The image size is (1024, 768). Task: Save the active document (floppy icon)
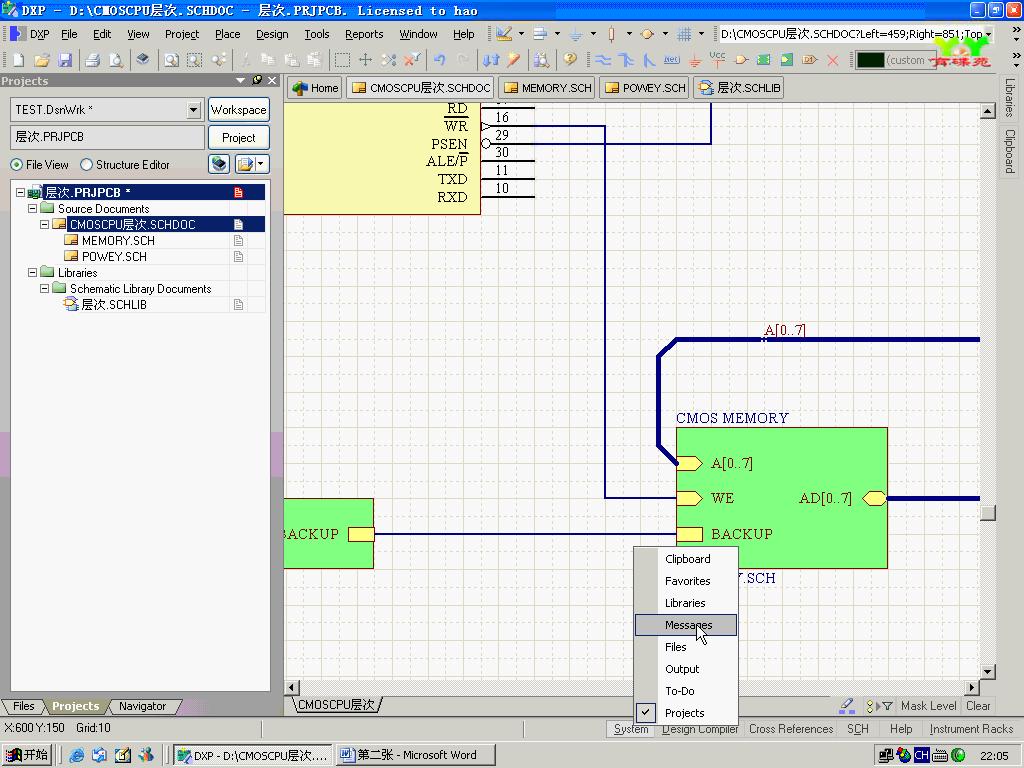pyautogui.click(x=65, y=60)
